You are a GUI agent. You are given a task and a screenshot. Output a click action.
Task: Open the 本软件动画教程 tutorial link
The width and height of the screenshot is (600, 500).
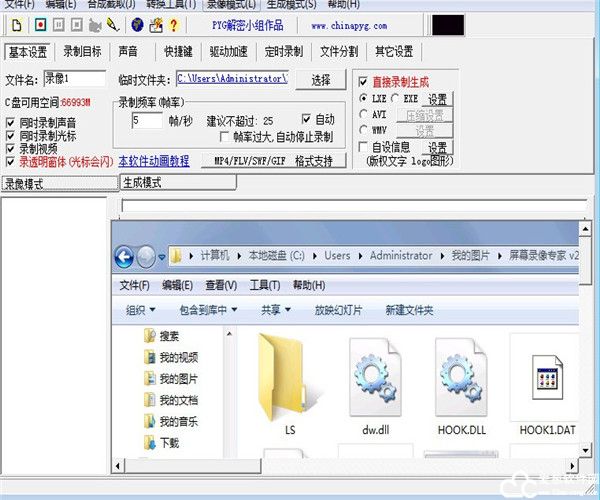(x=153, y=160)
